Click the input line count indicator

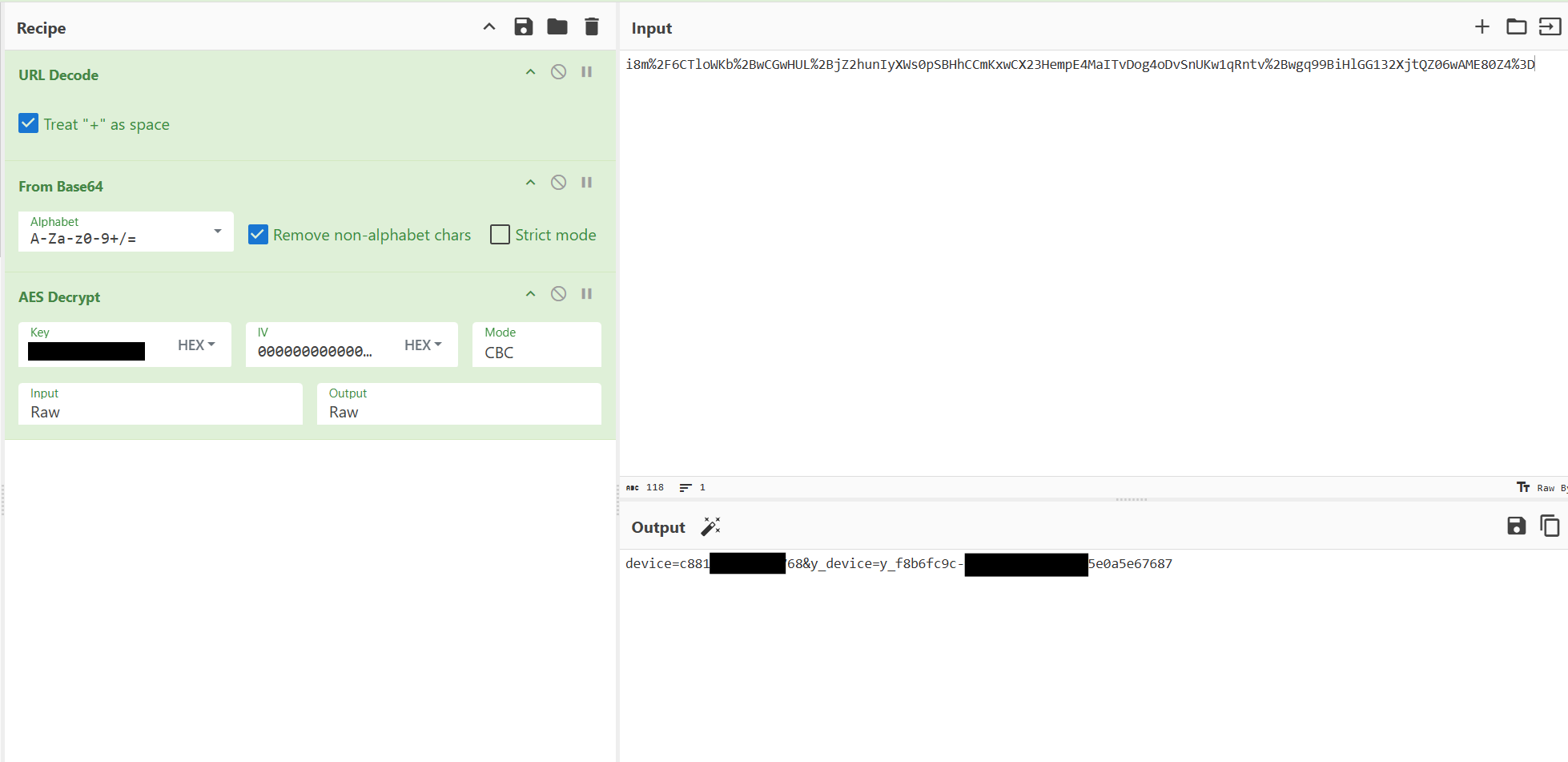[693, 487]
